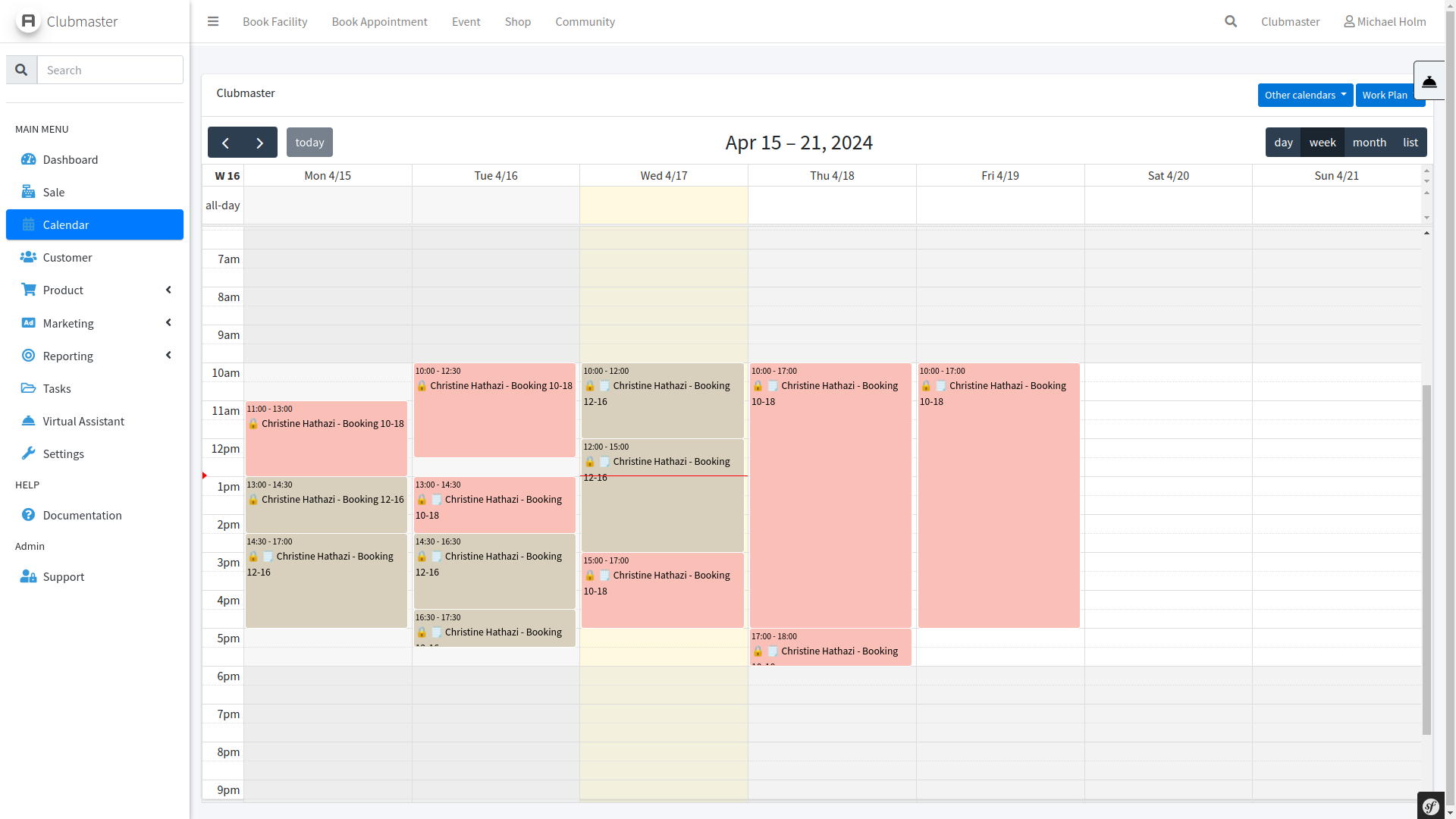Image resolution: width=1456 pixels, height=819 pixels.
Task: Open Community in top menu
Action: tap(585, 21)
